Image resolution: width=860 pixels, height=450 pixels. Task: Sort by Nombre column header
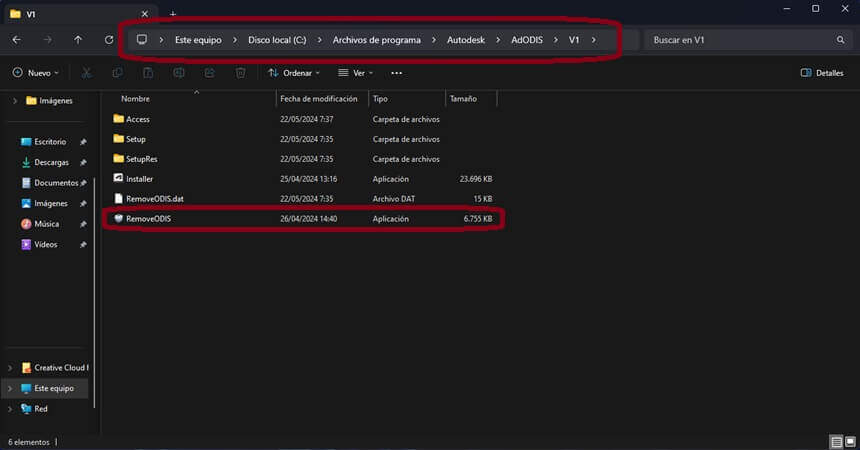click(x=135, y=99)
